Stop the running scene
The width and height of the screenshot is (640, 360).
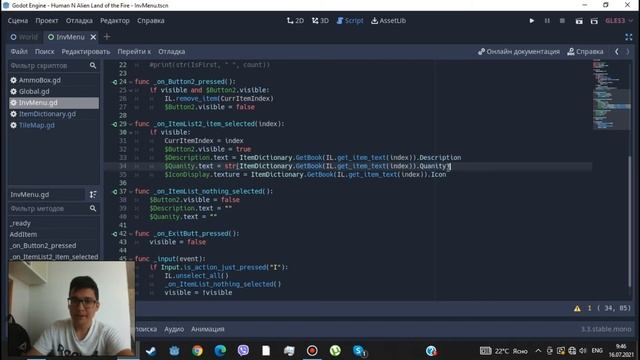pos(562,20)
